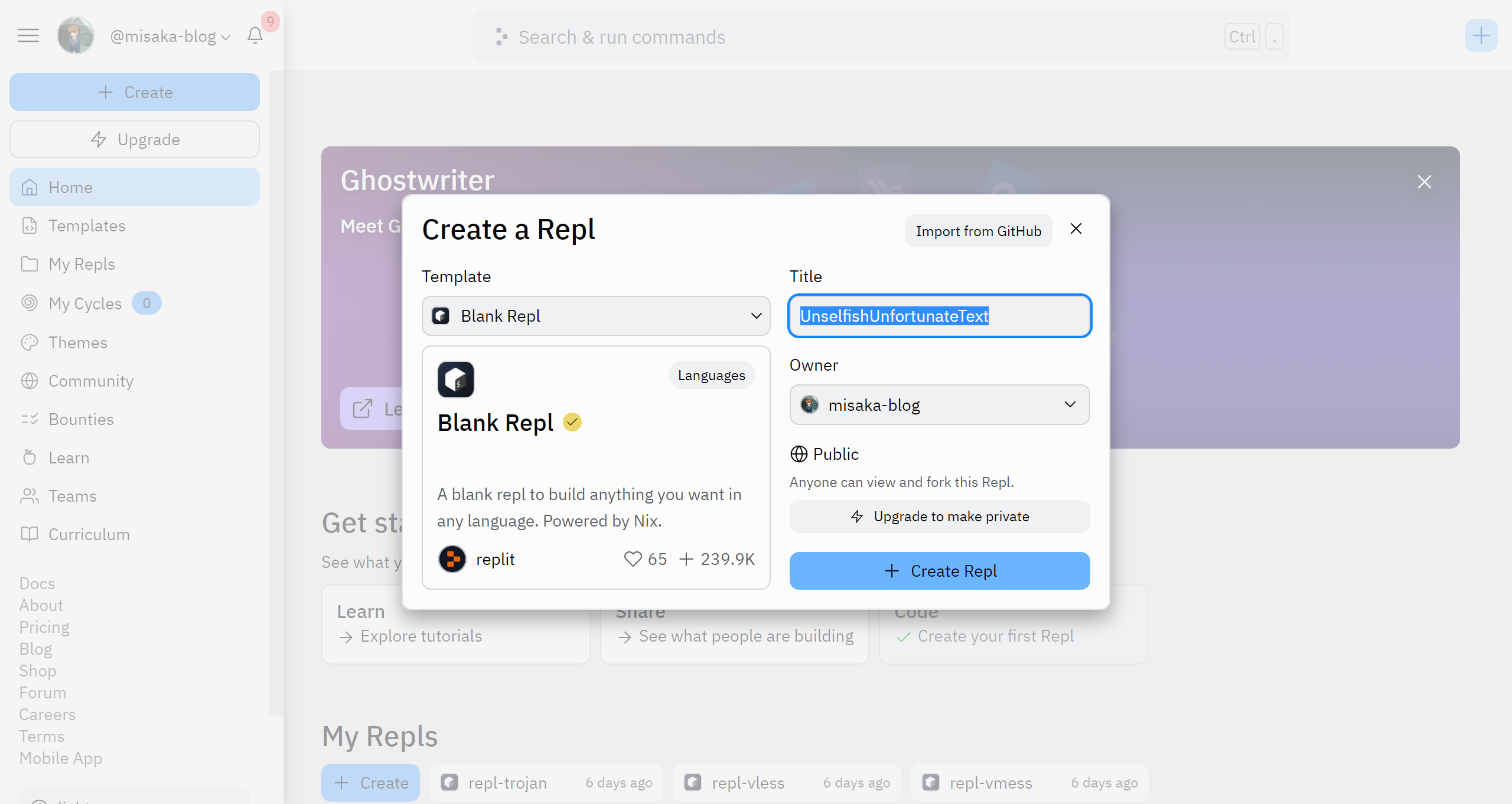This screenshot has width=1512, height=804.
Task: Close the Create a Repl dialog
Action: [x=1076, y=229]
